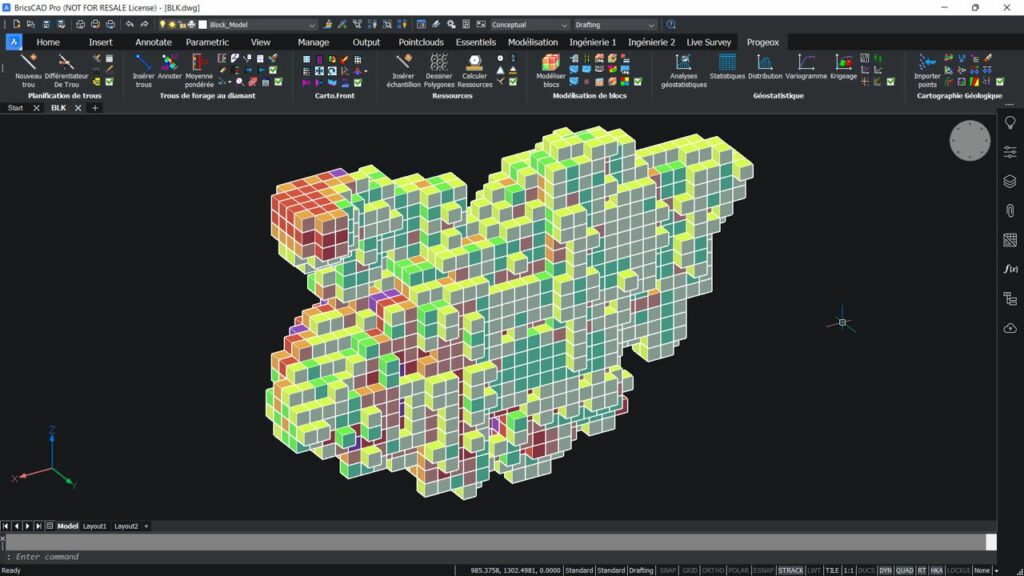
Task: Toggle STRACK in status bar
Action: (790, 570)
